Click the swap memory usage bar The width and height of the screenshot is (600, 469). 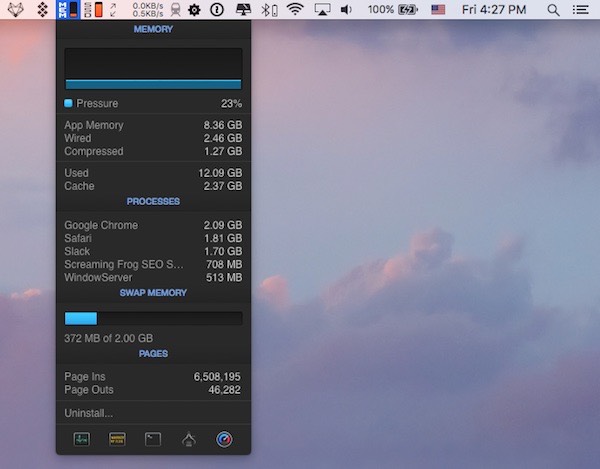point(153,318)
